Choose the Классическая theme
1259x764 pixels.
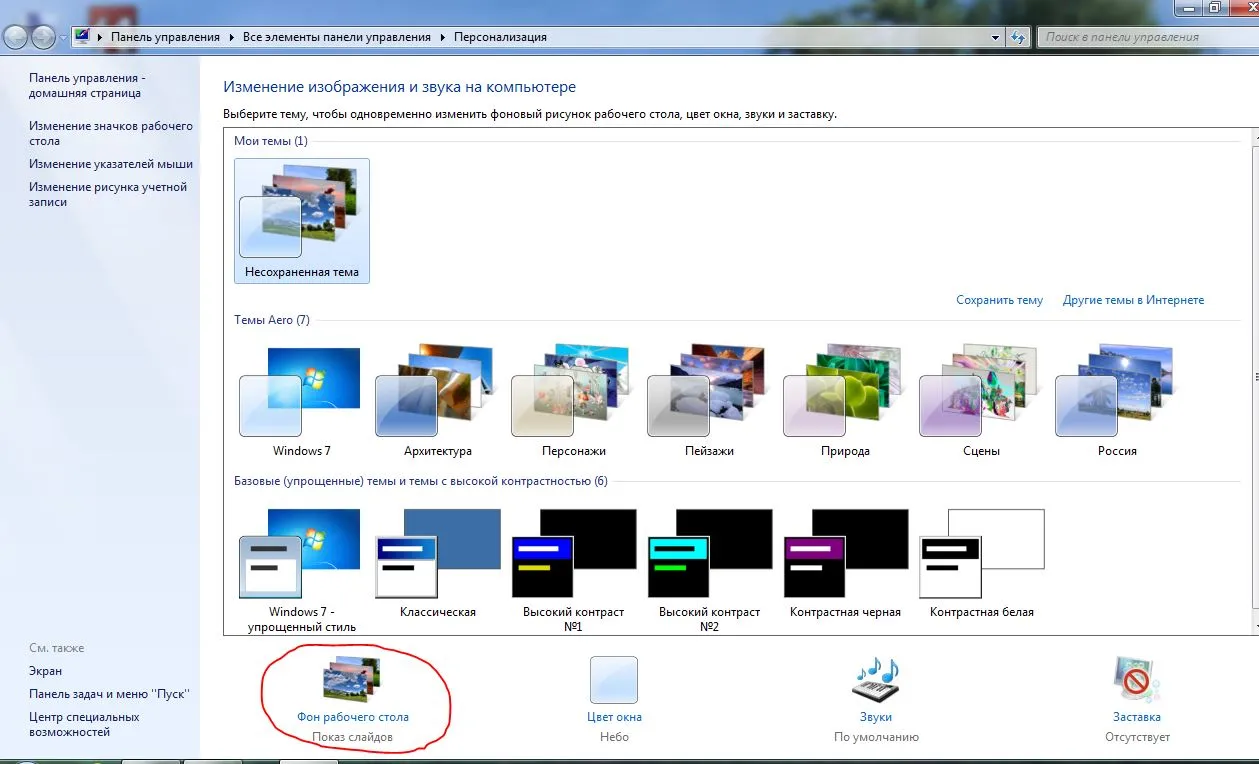[x=437, y=563]
